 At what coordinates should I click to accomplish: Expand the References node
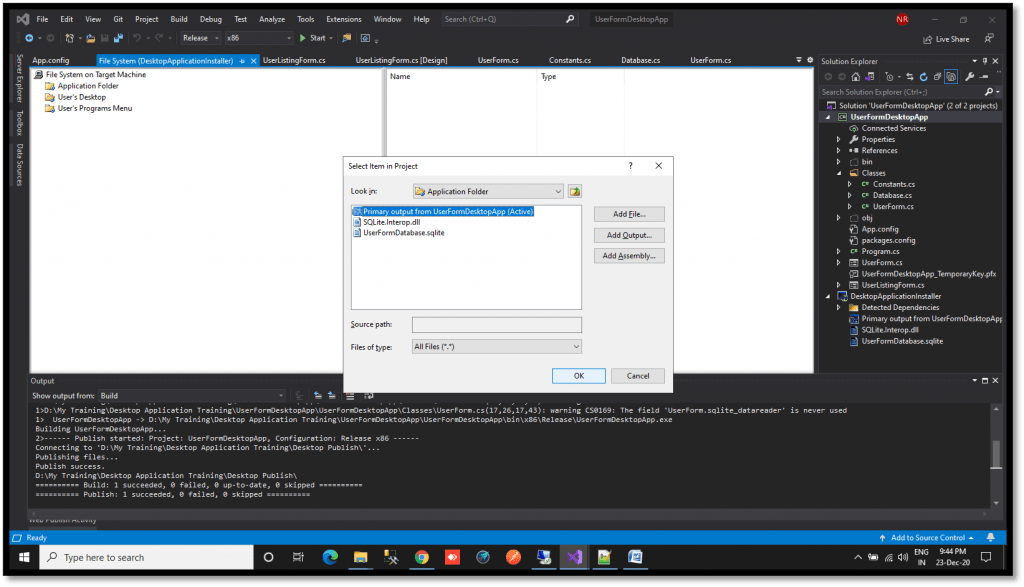[839, 151]
